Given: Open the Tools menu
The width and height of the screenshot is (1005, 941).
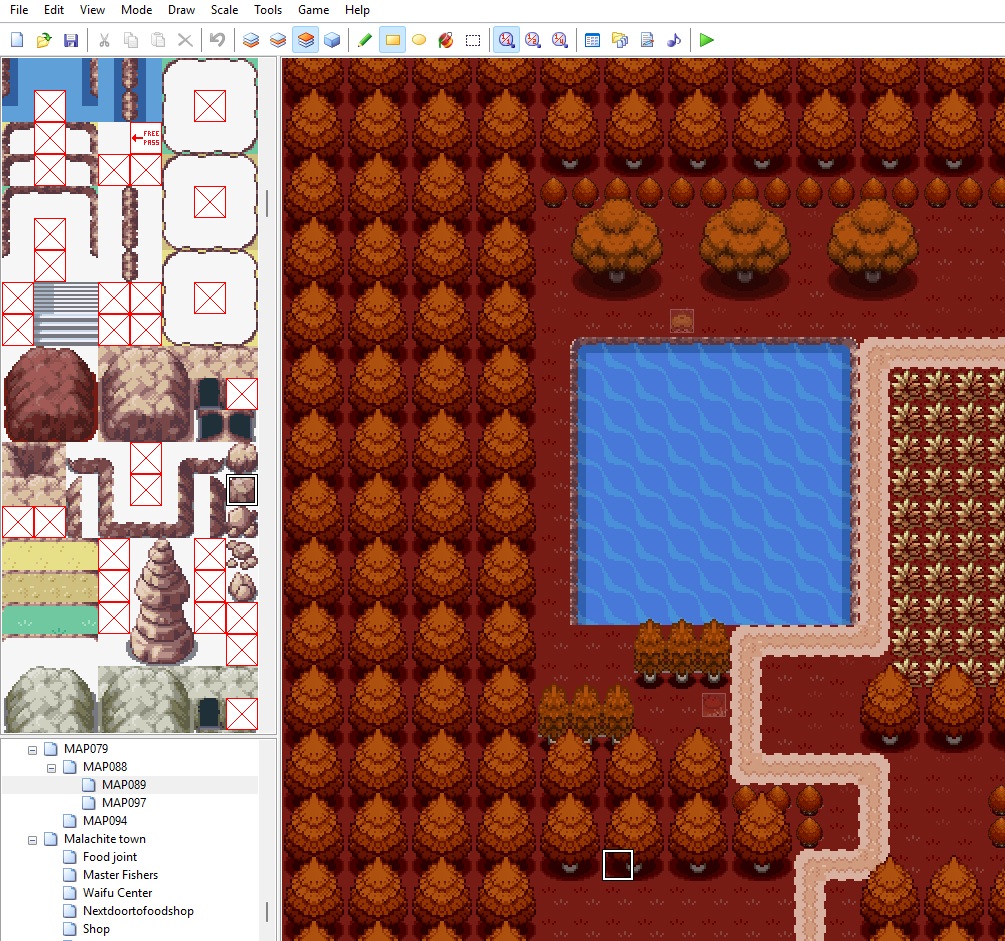Looking at the screenshot, I should point(268,10).
